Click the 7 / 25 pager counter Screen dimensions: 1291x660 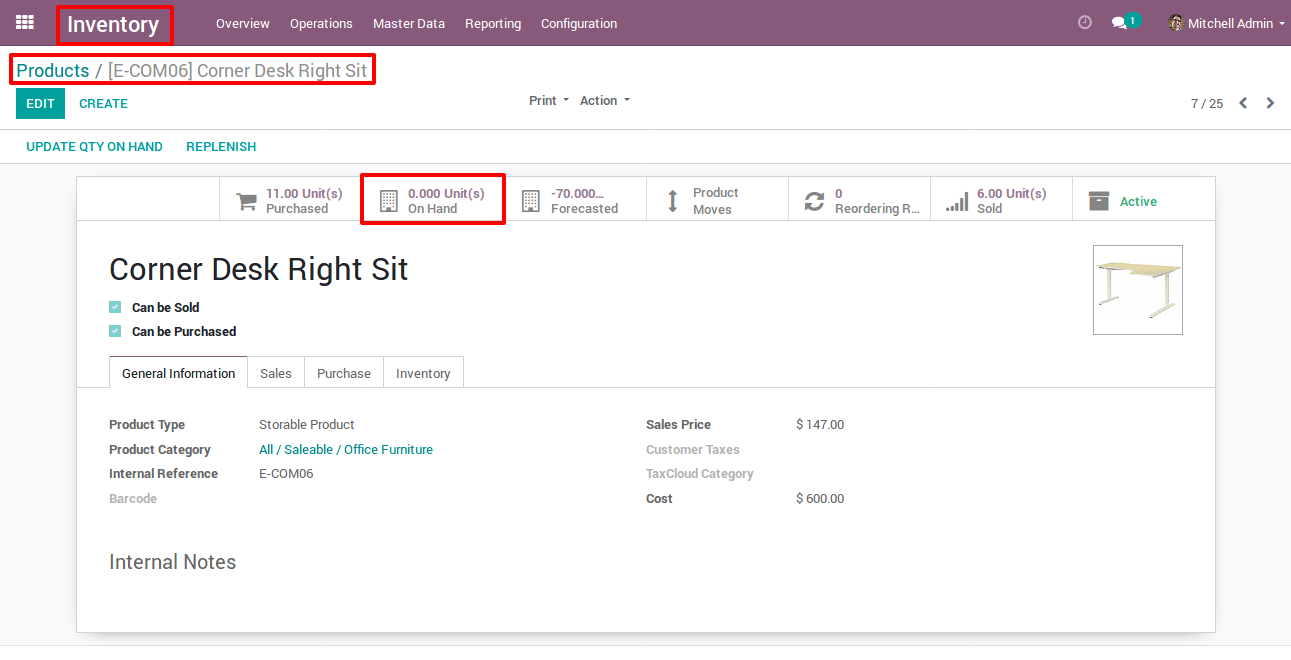(1207, 103)
